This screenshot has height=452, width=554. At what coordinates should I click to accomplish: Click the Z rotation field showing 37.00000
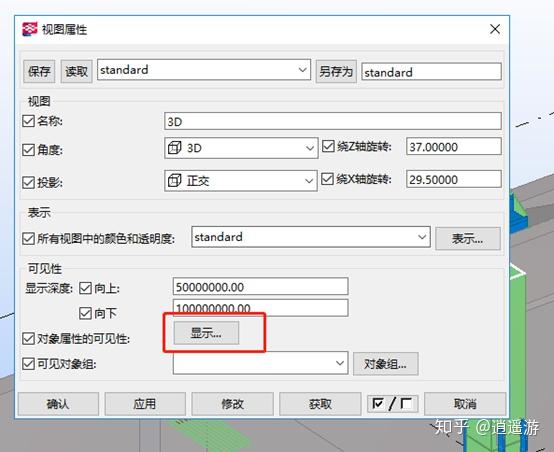point(454,146)
